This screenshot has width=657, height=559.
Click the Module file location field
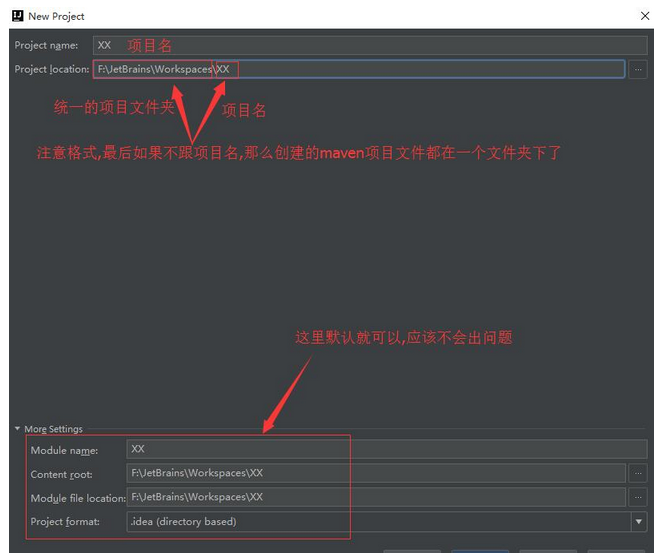pos(376,497)
